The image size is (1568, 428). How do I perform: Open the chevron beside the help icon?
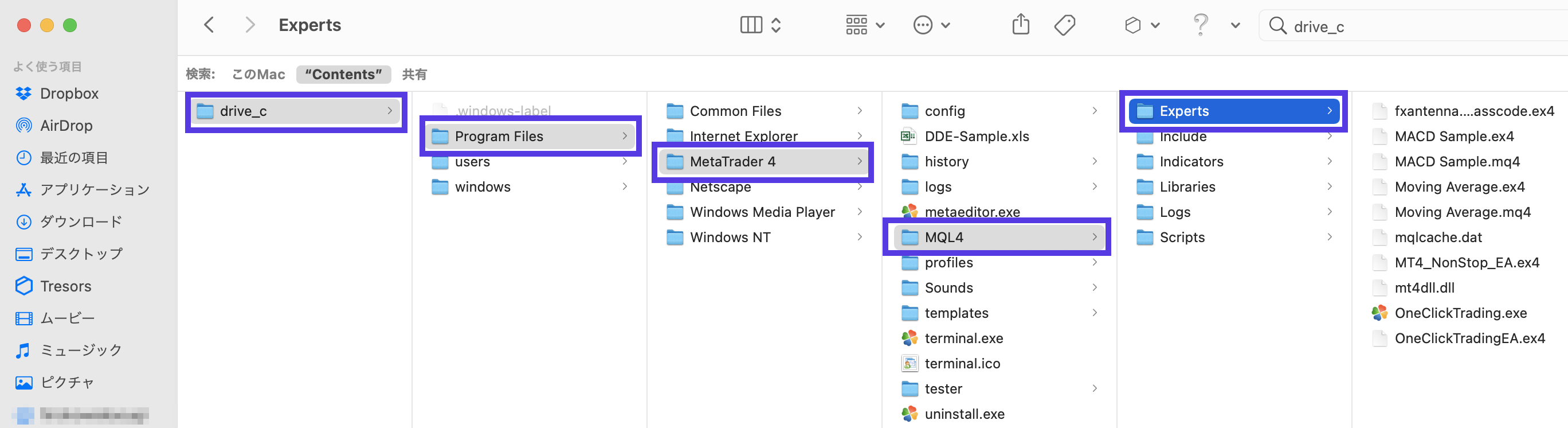[1235, 26]
